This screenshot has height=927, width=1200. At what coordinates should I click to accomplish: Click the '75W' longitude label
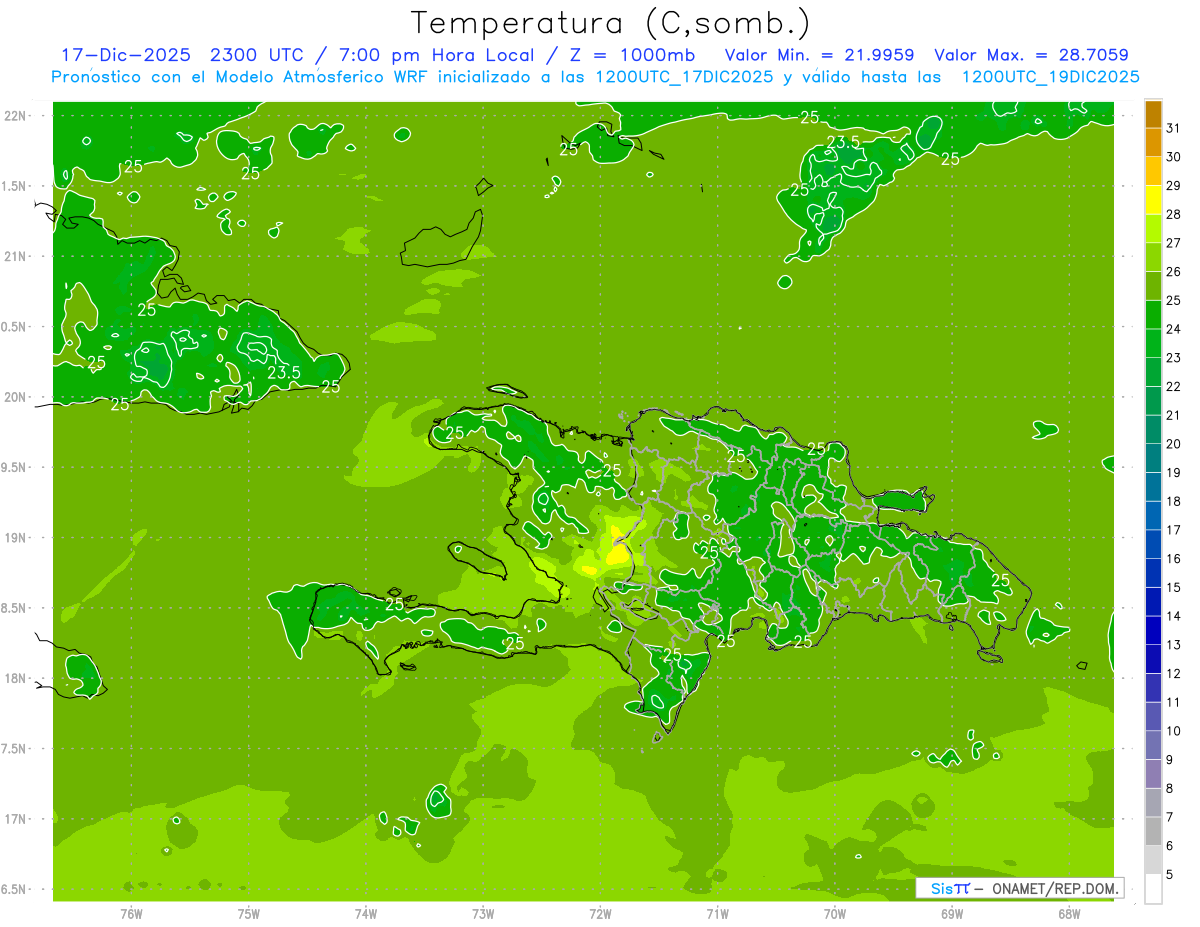tap(249, 914)
